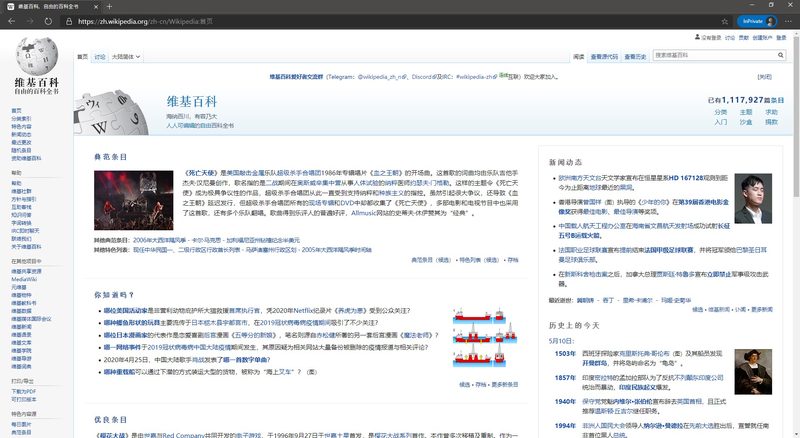Image resolution: width=800 pixels, height=438 pixels.
Task: Reload the page with the refresh icon
Action: (x=48, y=21)
